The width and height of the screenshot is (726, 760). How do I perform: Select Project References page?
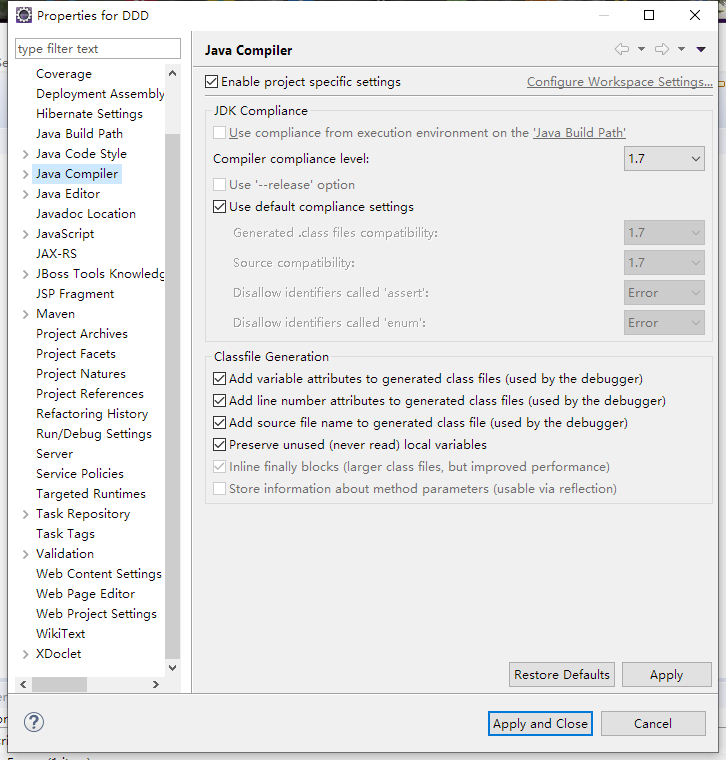coord(90,394)
